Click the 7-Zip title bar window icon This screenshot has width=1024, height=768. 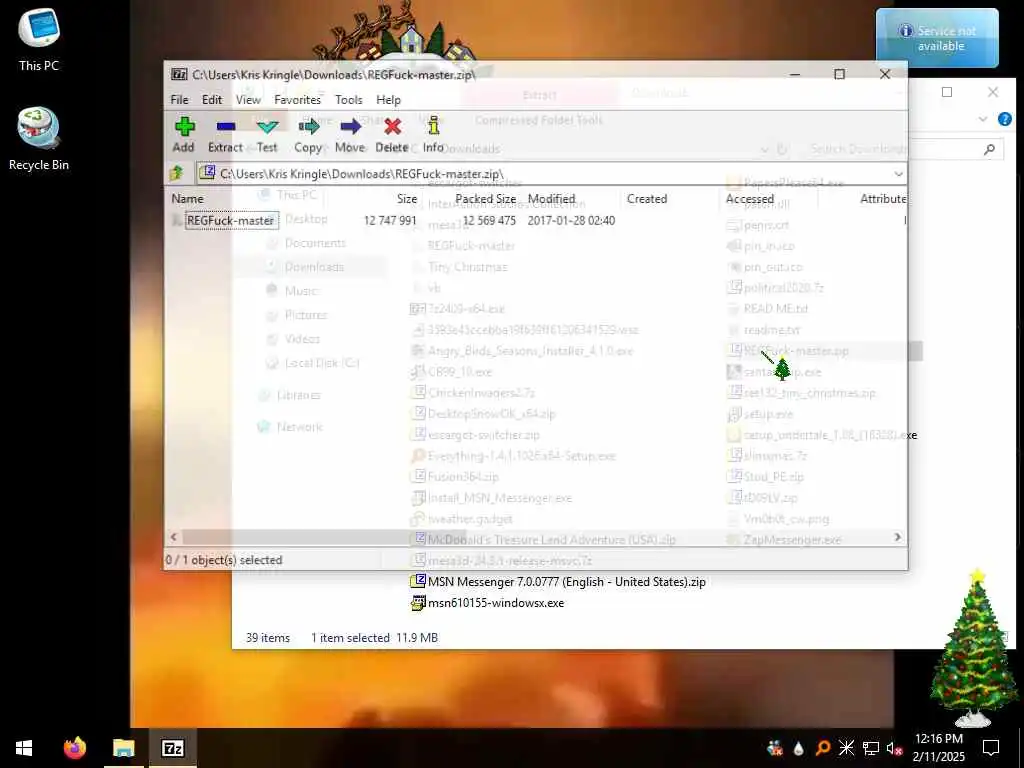click(179, 74)
